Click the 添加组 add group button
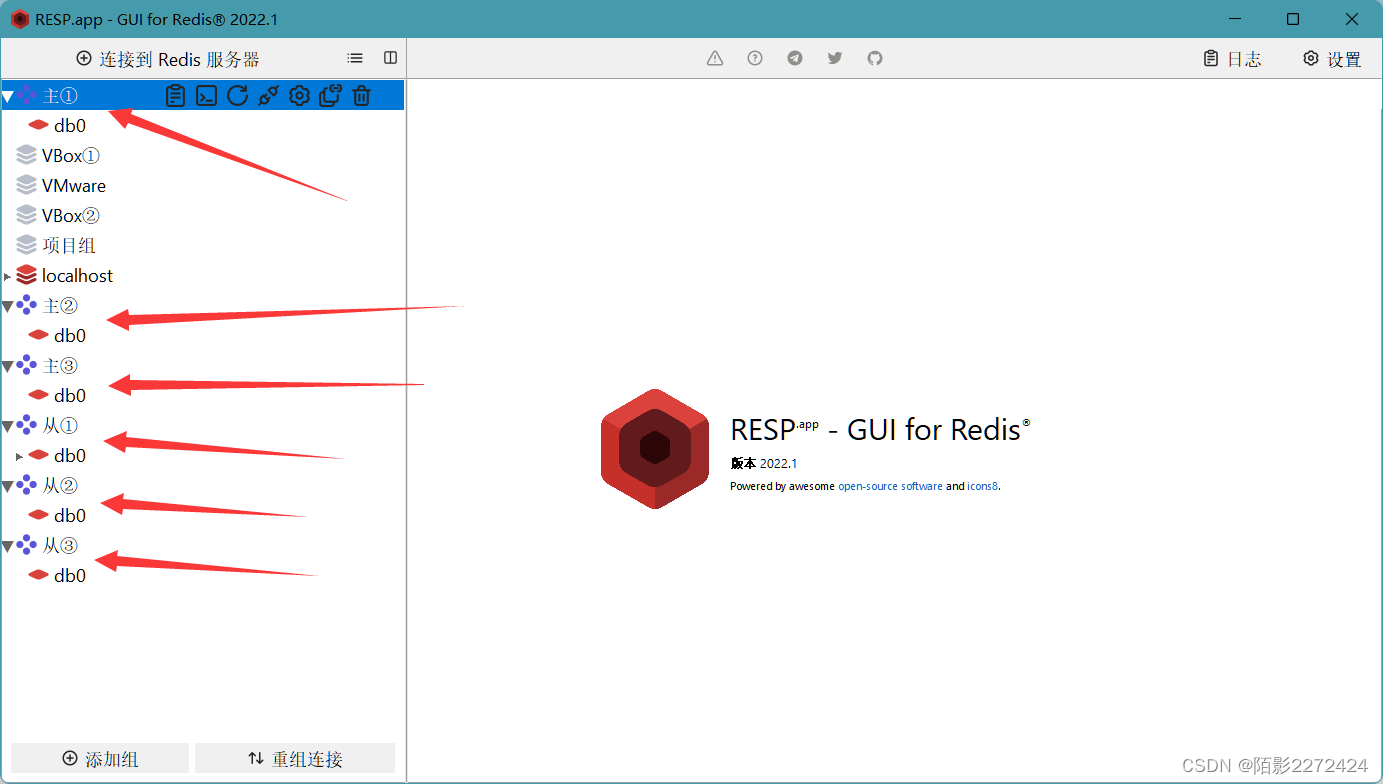 tap(100, 758)
